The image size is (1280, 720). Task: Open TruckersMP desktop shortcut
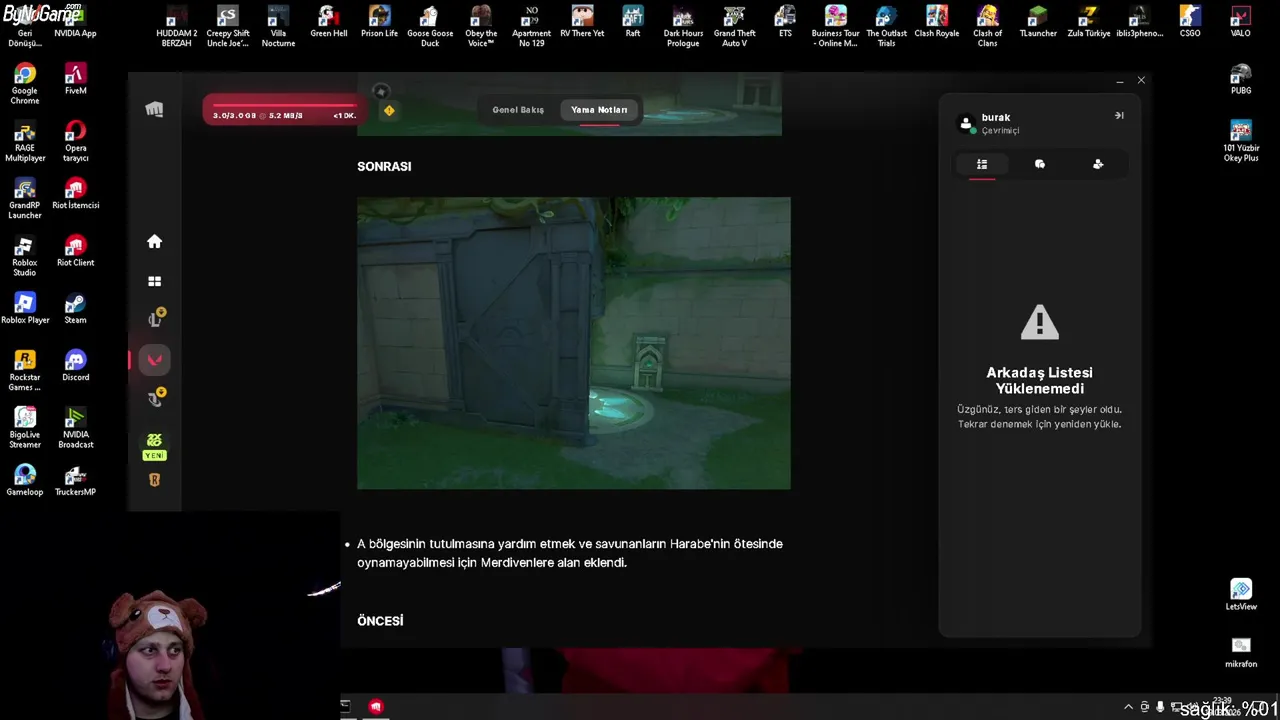[75, 481]
